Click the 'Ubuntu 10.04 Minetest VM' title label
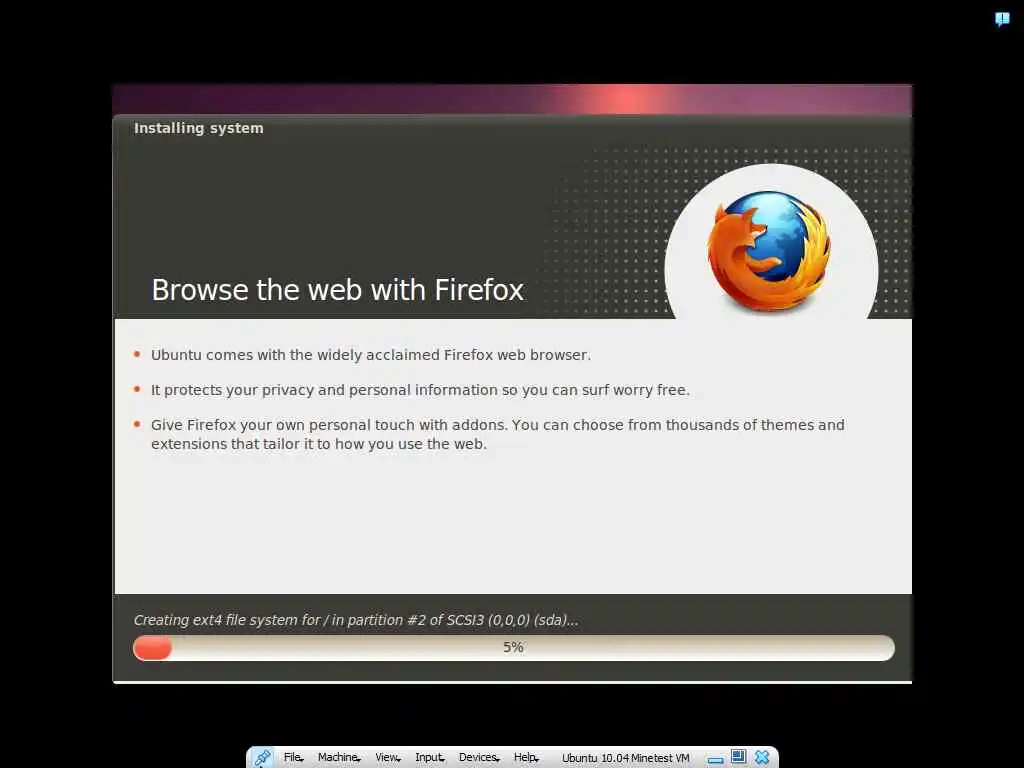This screenshot has width=1024, height=768. 626,758
